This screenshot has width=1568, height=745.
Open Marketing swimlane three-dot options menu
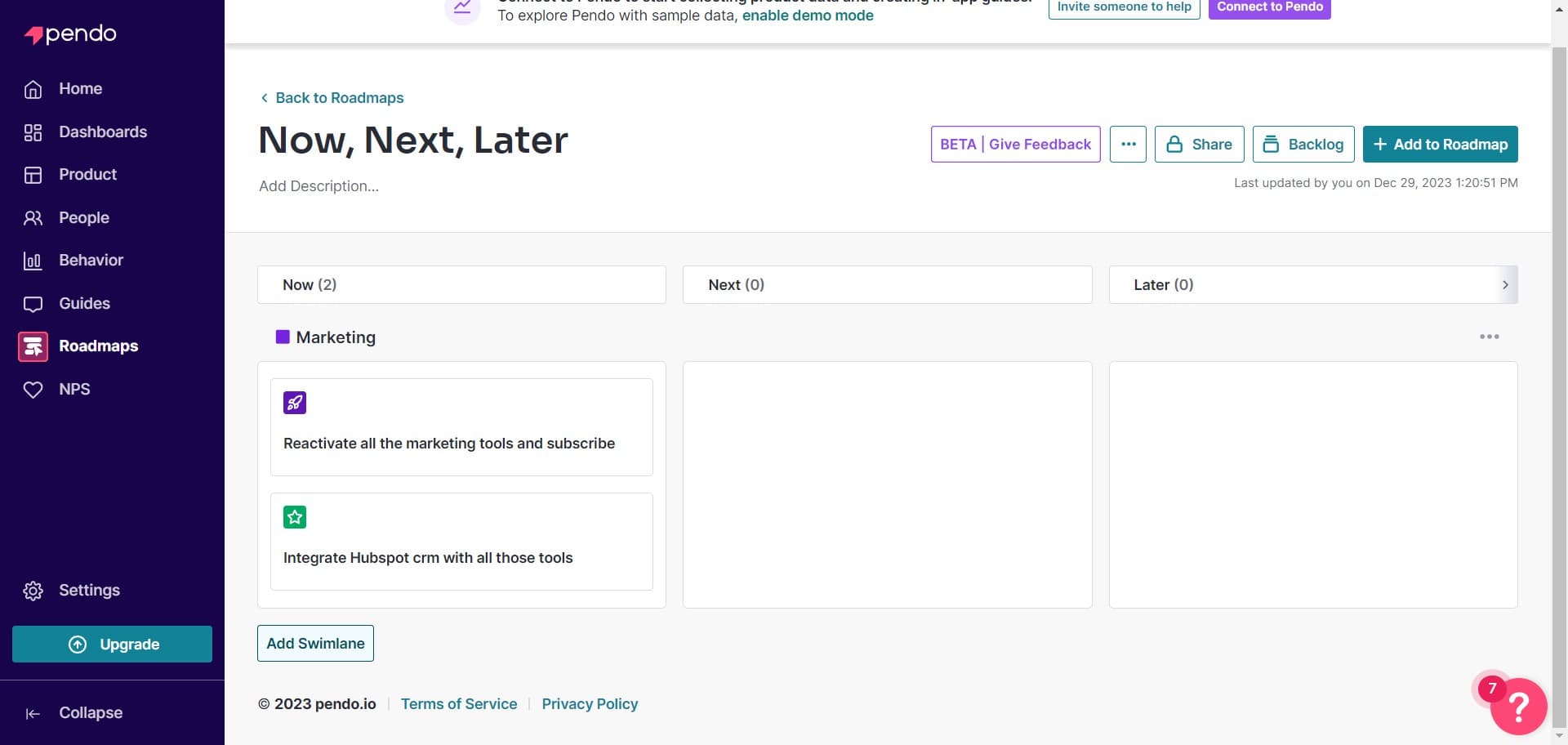1489,337
